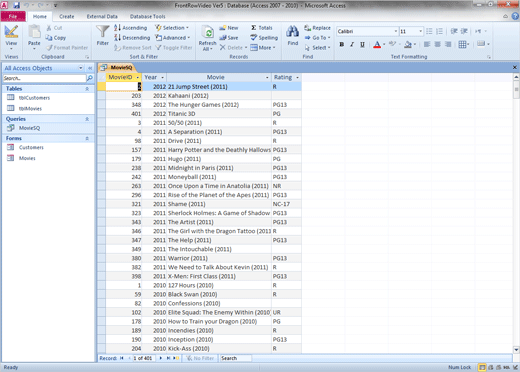Open All Access Objects pane menu
The height and width of the screenshot is (372, 520).
[x=81, y=68]
